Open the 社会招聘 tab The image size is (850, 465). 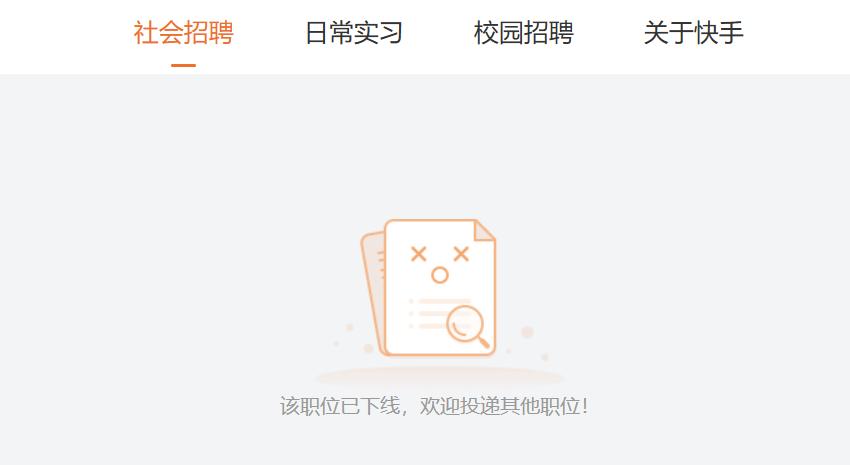[183, 33]
